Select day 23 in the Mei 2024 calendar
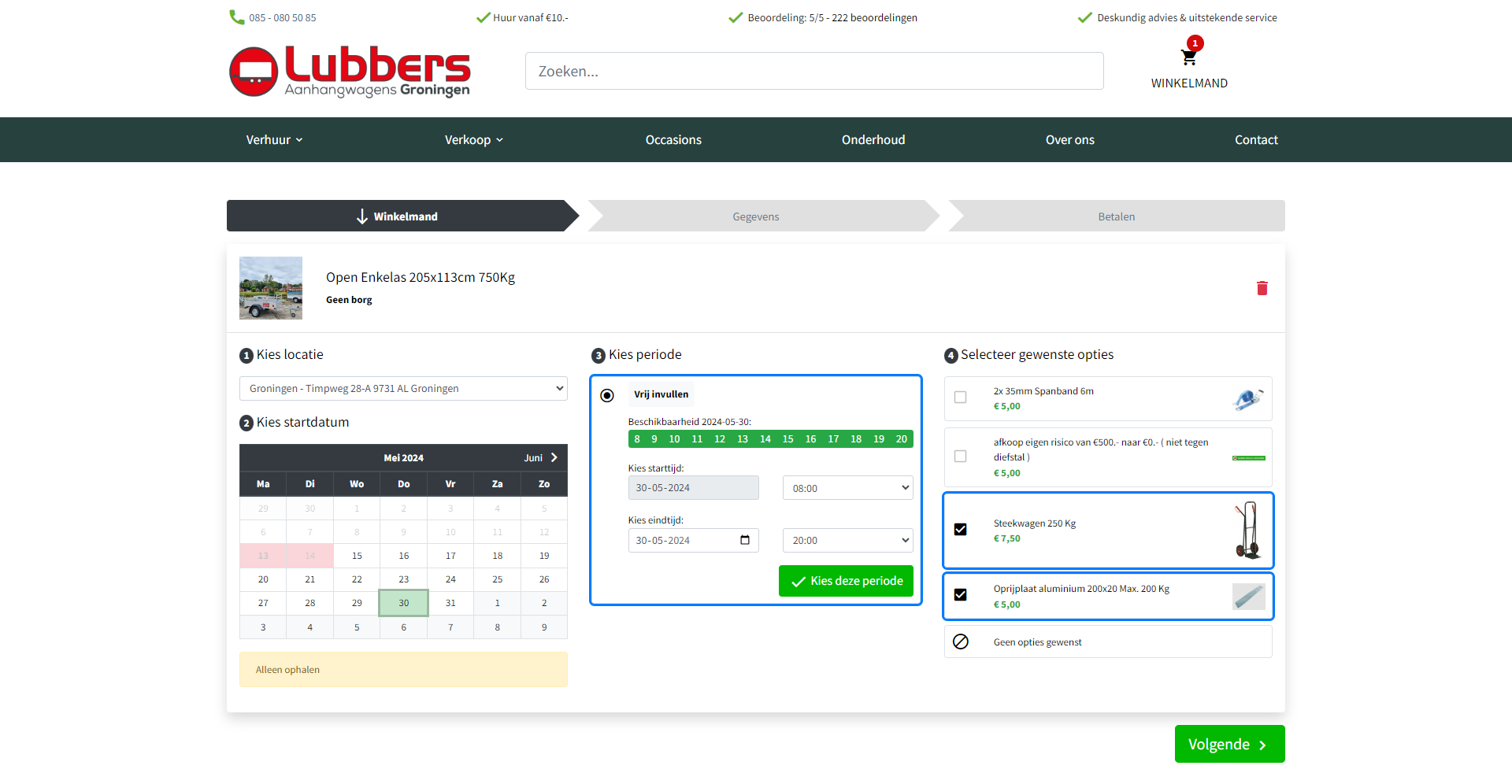Screen dimensions: 1512x784 coord(403,579)
